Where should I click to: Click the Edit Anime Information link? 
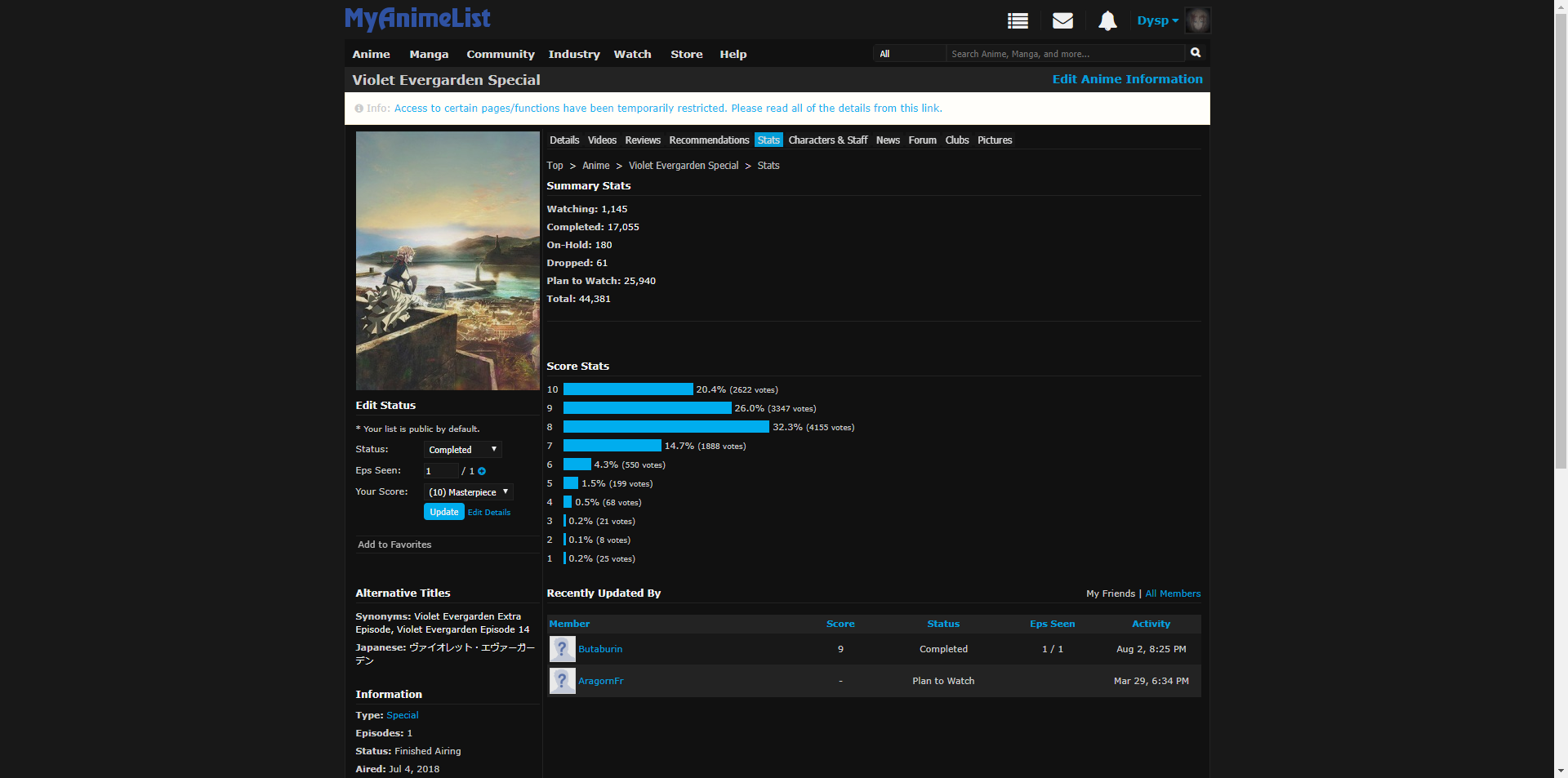click(1127, 79)
